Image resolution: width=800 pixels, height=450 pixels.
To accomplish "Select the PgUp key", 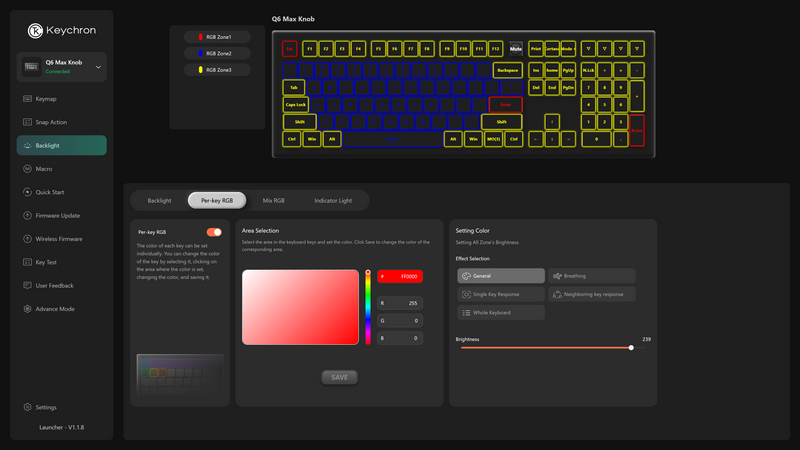I will 568,70.
